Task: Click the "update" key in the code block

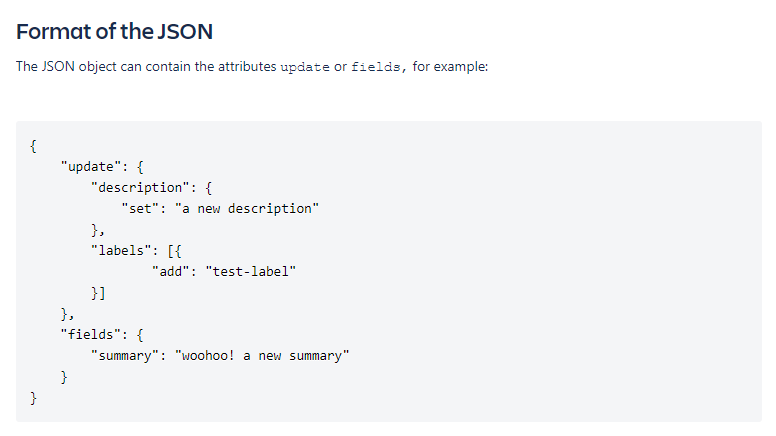Action: click(91, 167)
